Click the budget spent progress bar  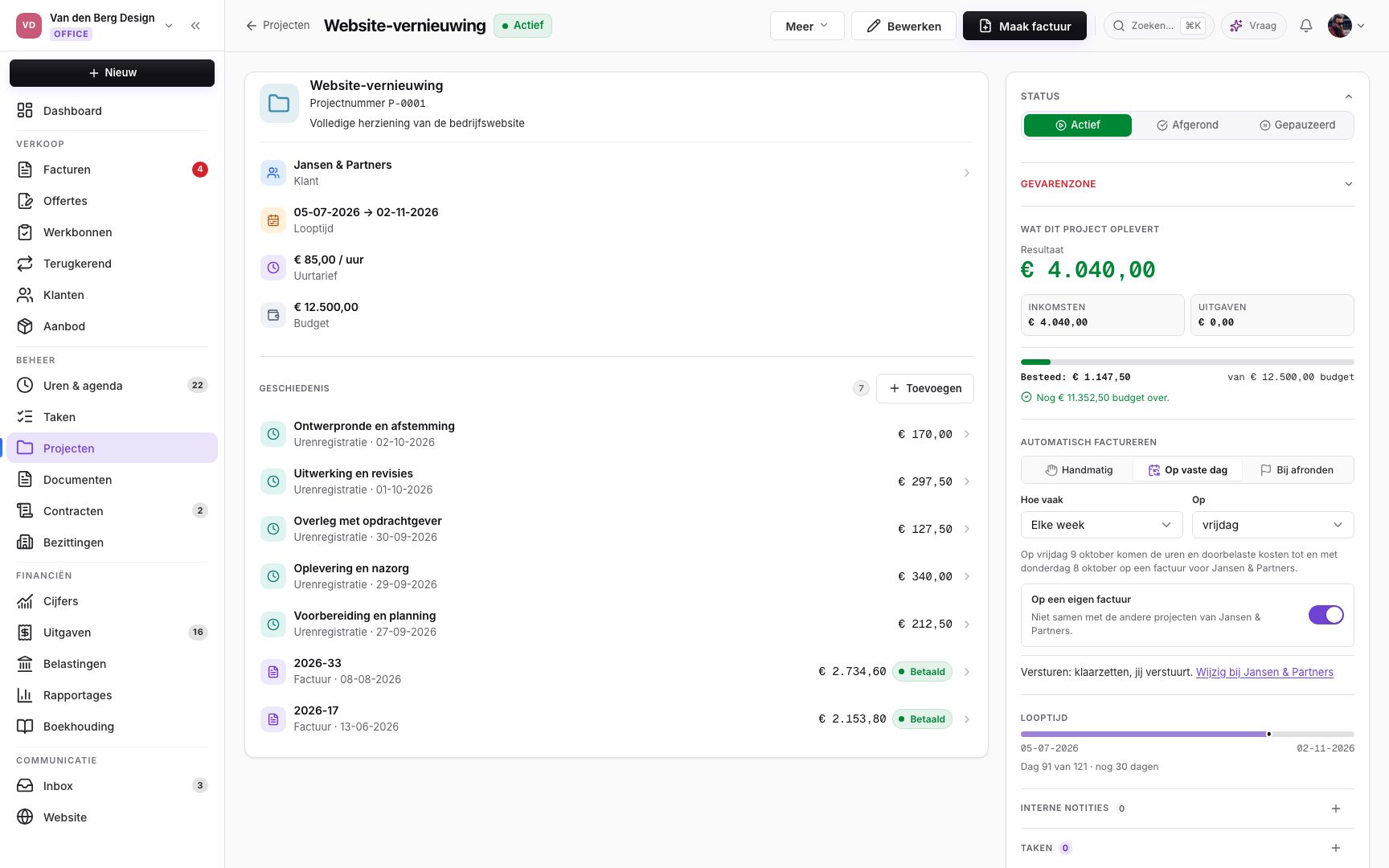[x=1187, y=362]
